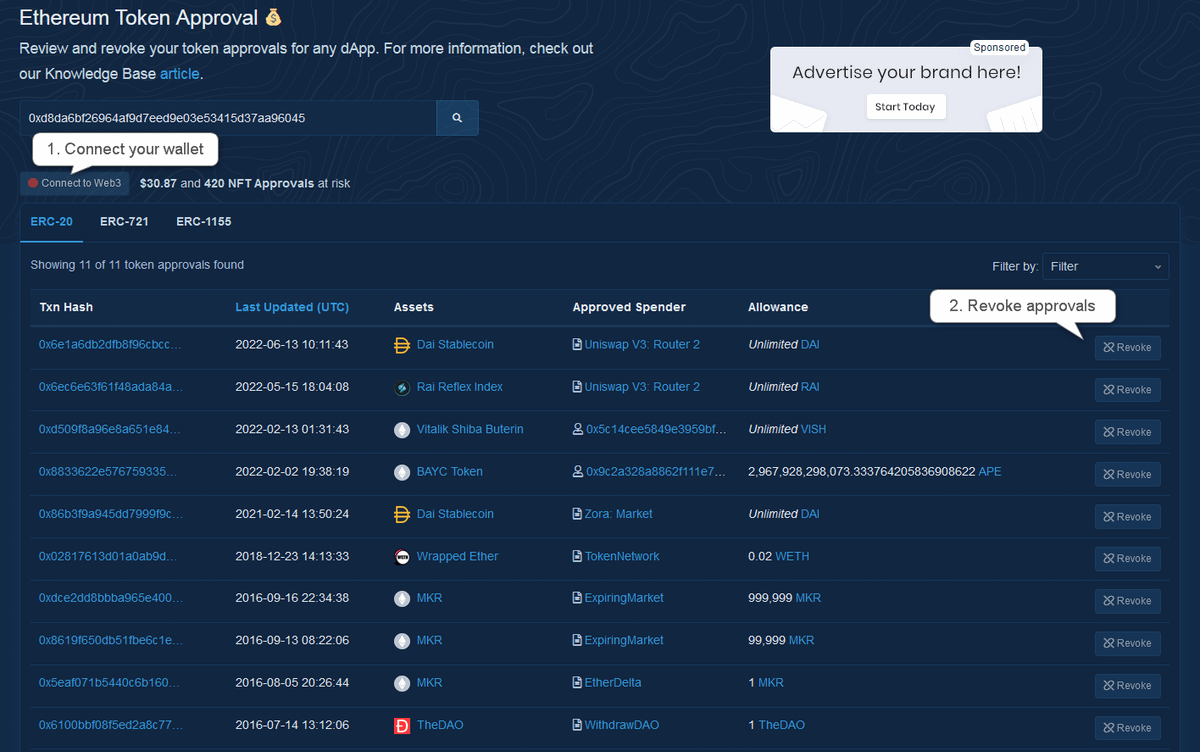Switch to the ERC-721 tab

[124, 221]
